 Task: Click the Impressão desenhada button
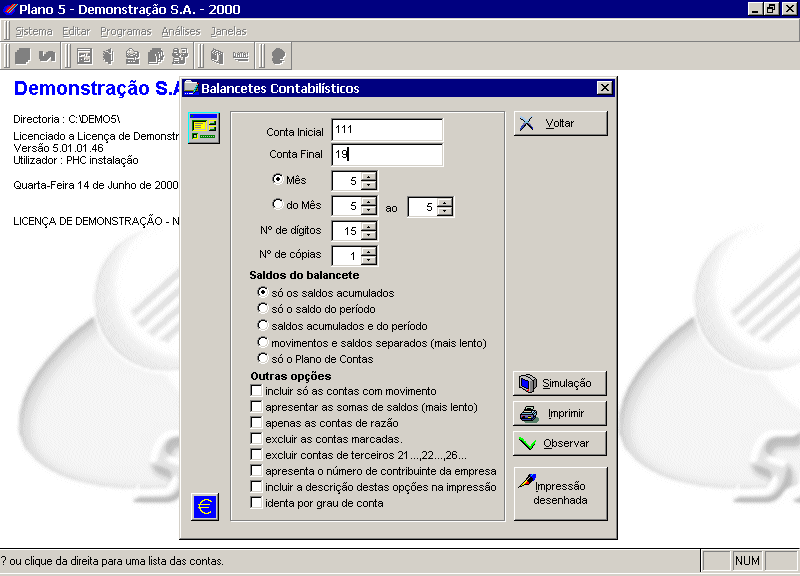click(x=561, y=493)
